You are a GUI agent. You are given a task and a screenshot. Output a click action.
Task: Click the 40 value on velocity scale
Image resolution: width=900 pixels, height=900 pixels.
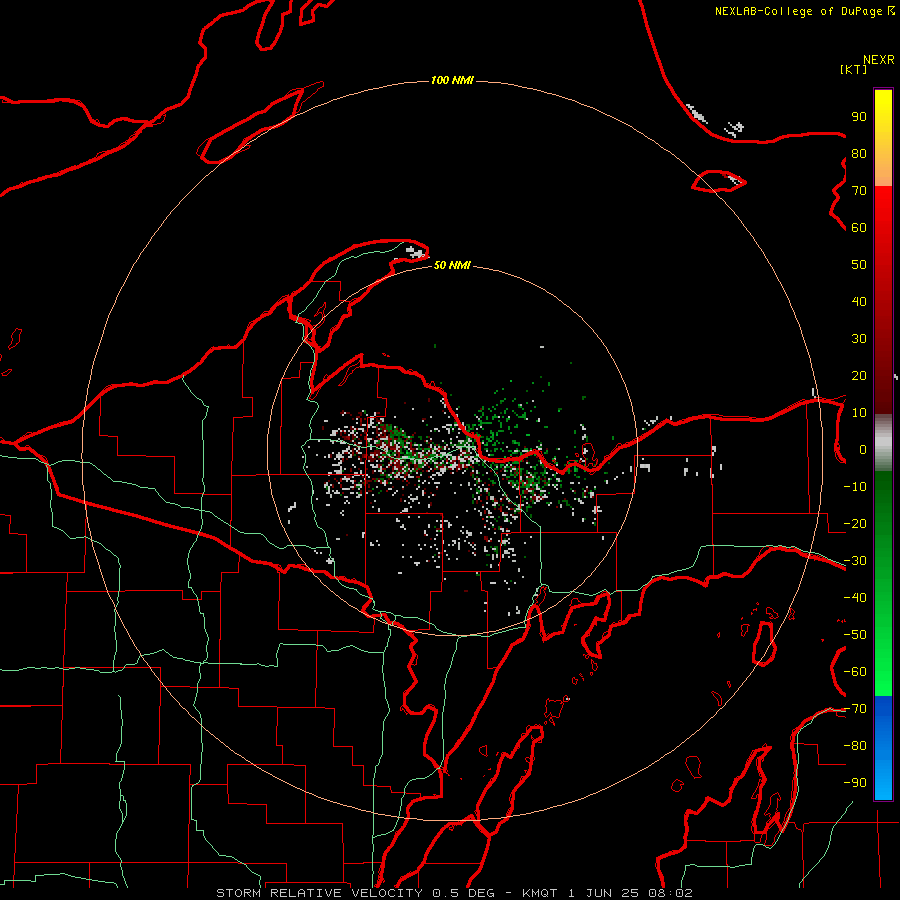859,302
